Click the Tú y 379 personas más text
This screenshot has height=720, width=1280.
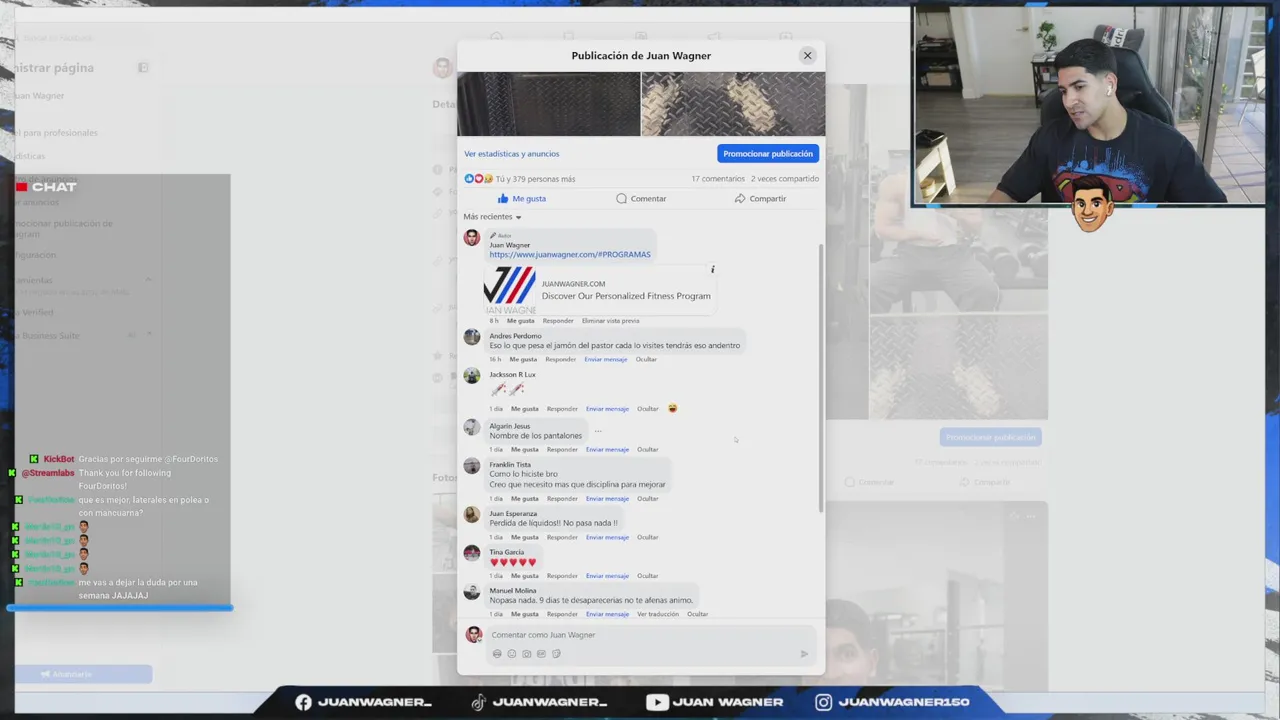tap(535, 179)
